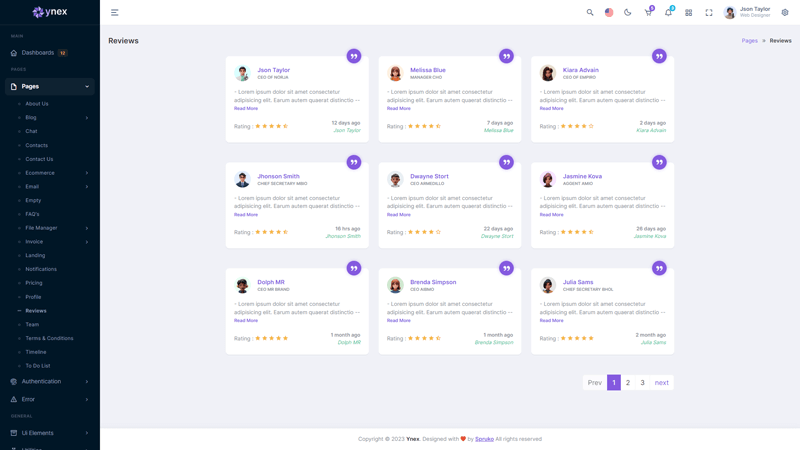
Task: Open the related apps grid icon
Action: coord(688,13)
